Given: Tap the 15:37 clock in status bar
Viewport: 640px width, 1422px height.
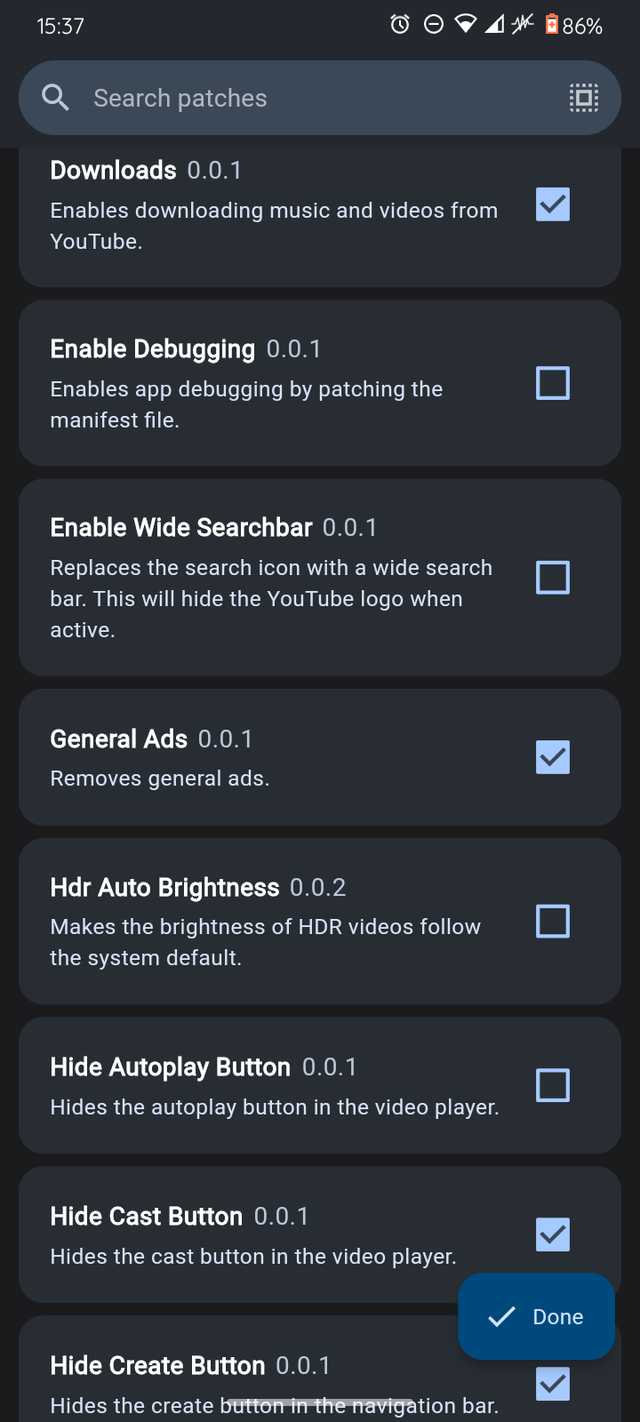Looking at the screenshot, I should point(60,26).
